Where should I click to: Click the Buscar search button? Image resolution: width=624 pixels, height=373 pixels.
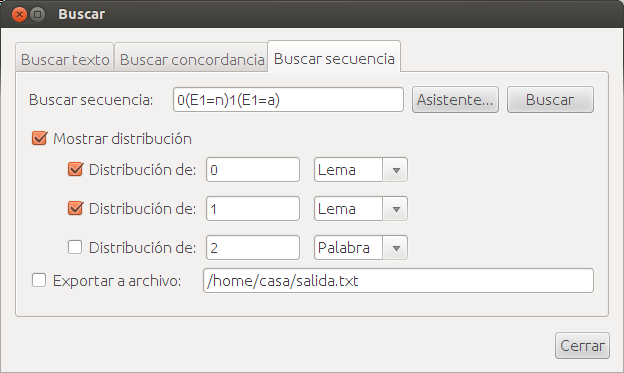(x=550, y=100)
